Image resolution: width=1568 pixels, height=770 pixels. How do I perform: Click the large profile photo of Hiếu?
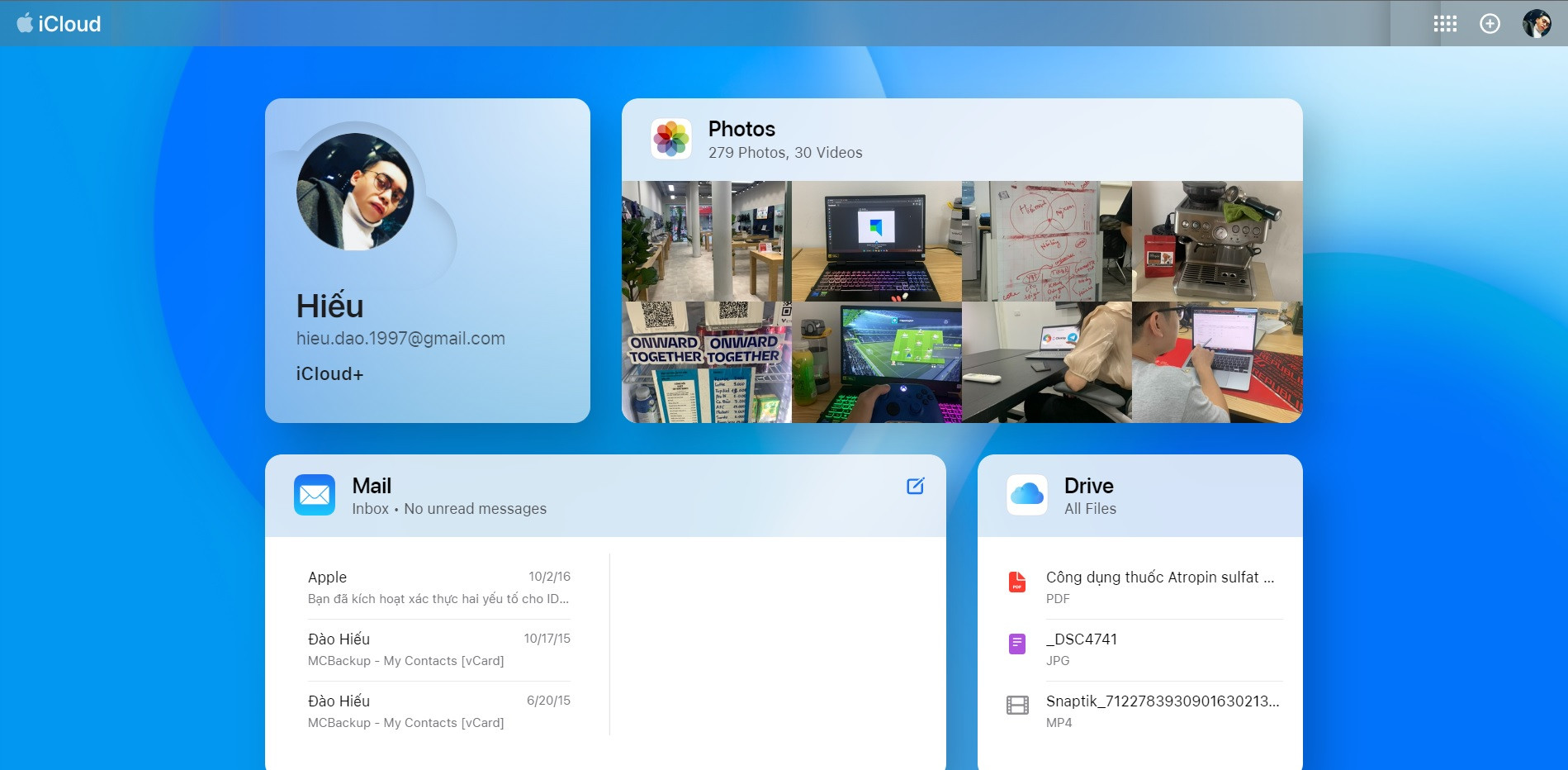click(355, 192)
